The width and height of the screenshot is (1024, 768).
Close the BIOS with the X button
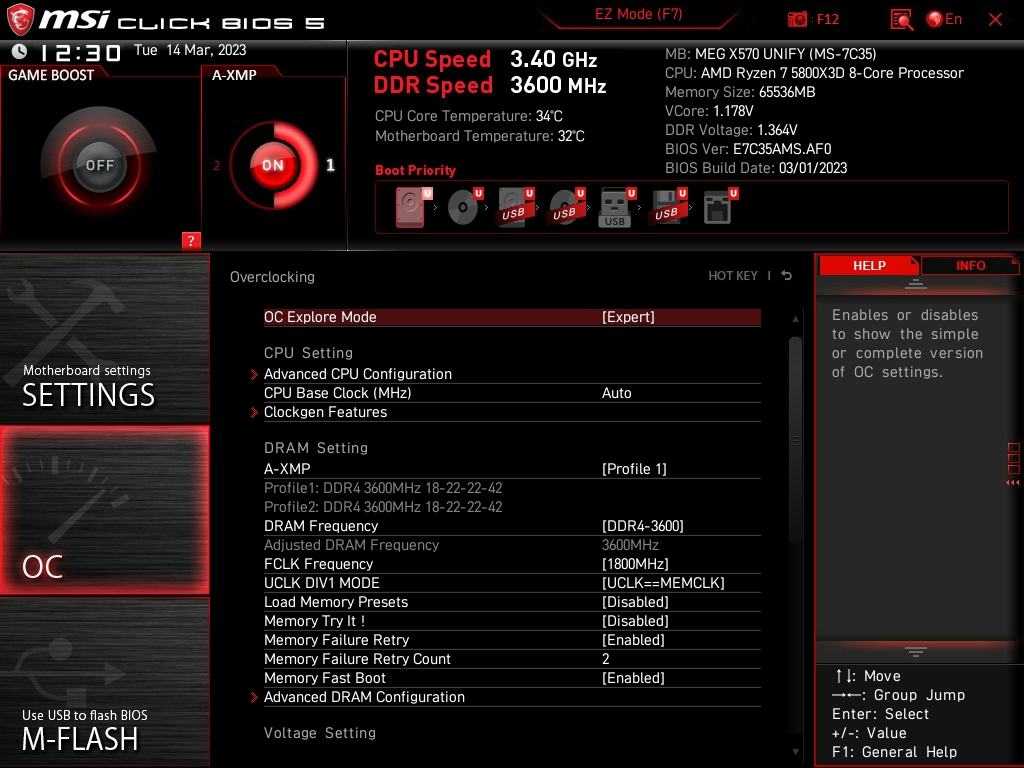point(995,20)
